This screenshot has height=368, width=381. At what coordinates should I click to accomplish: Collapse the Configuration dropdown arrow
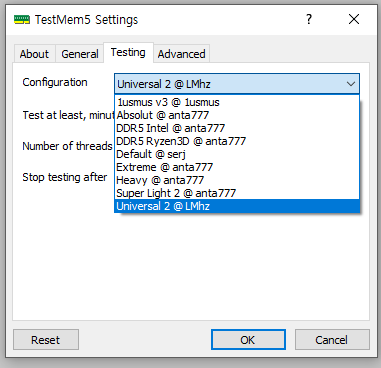pyautogui.click(x=351, y=84)
